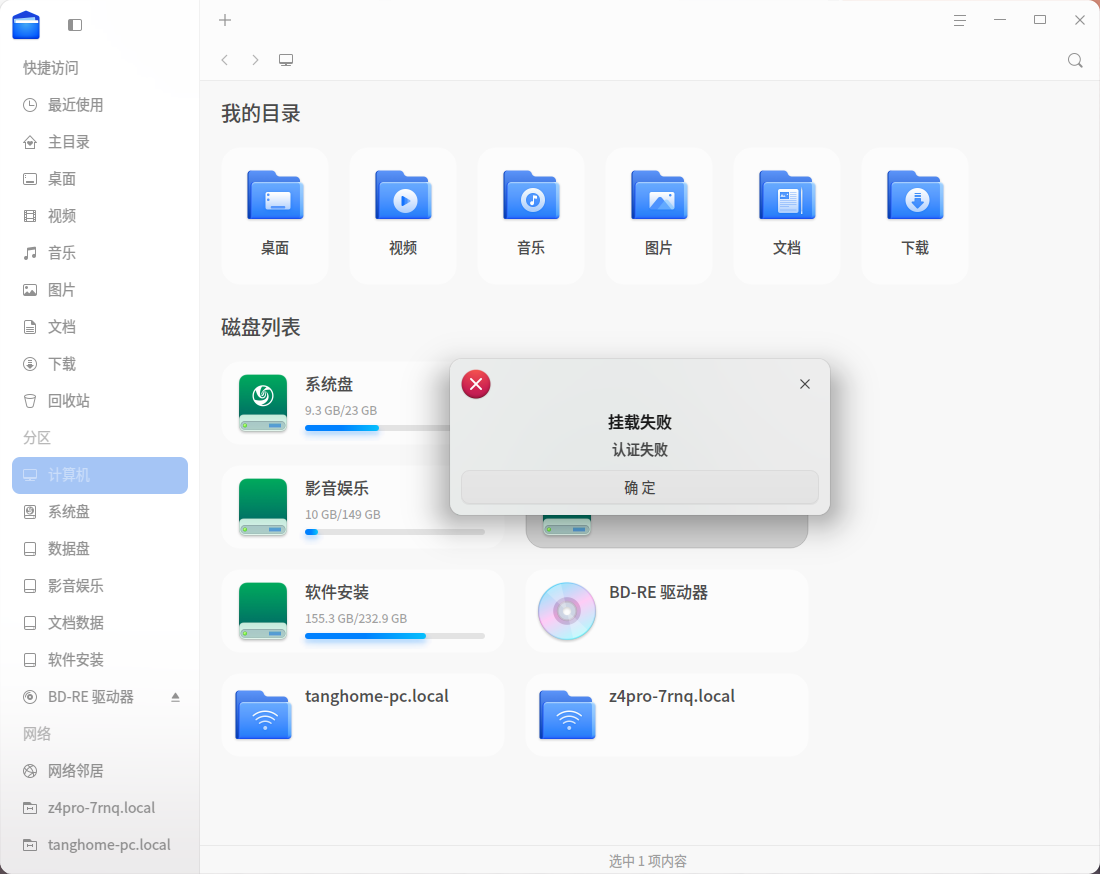This screenshot has width=1100, height=874.
Task: Open 桌面 in sidebar
Action: pos(100,179)
